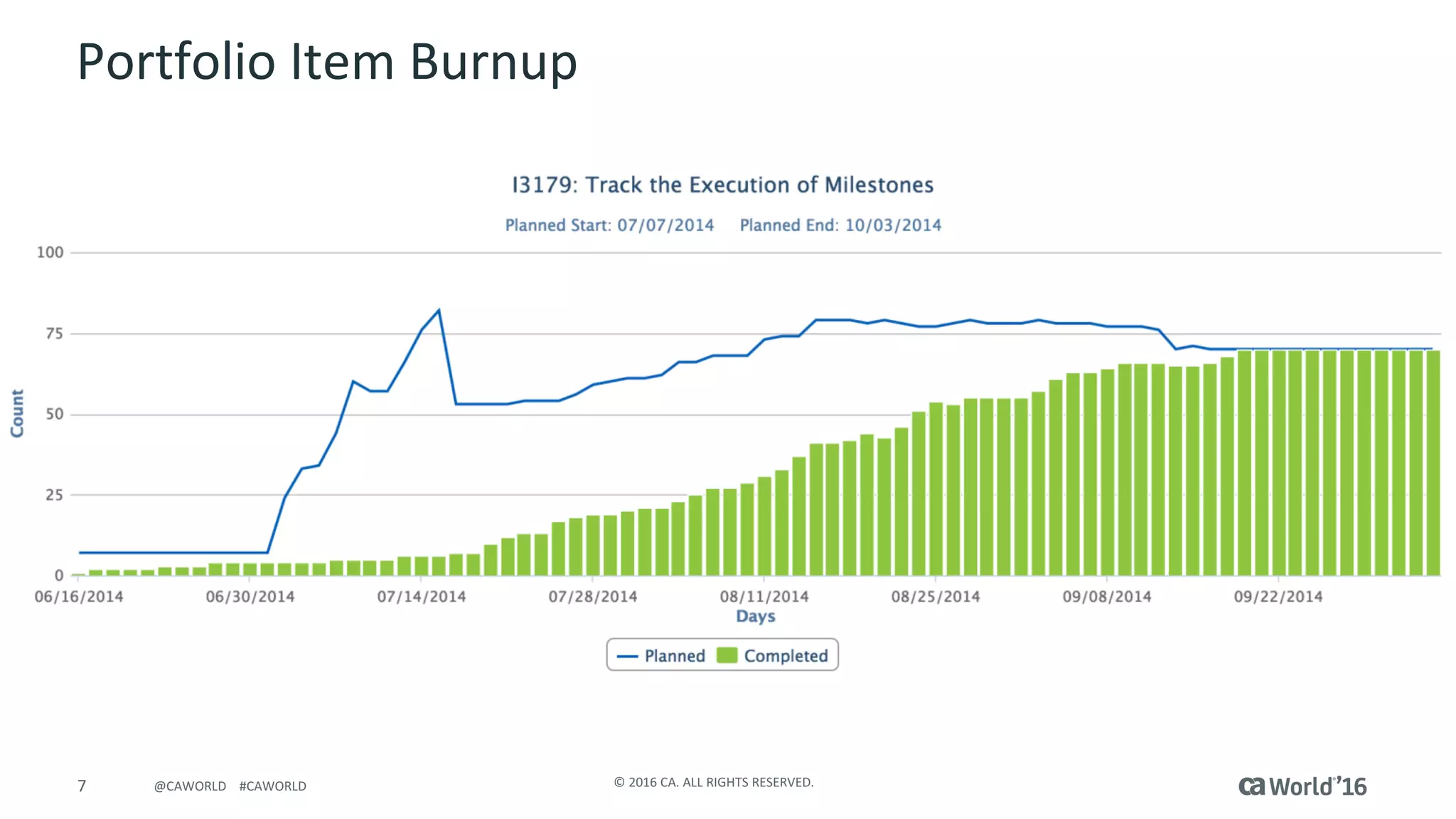Click the @CAWORLD handle in footer
This screenshot has width=1456, height=819.
tap(190, 786)
